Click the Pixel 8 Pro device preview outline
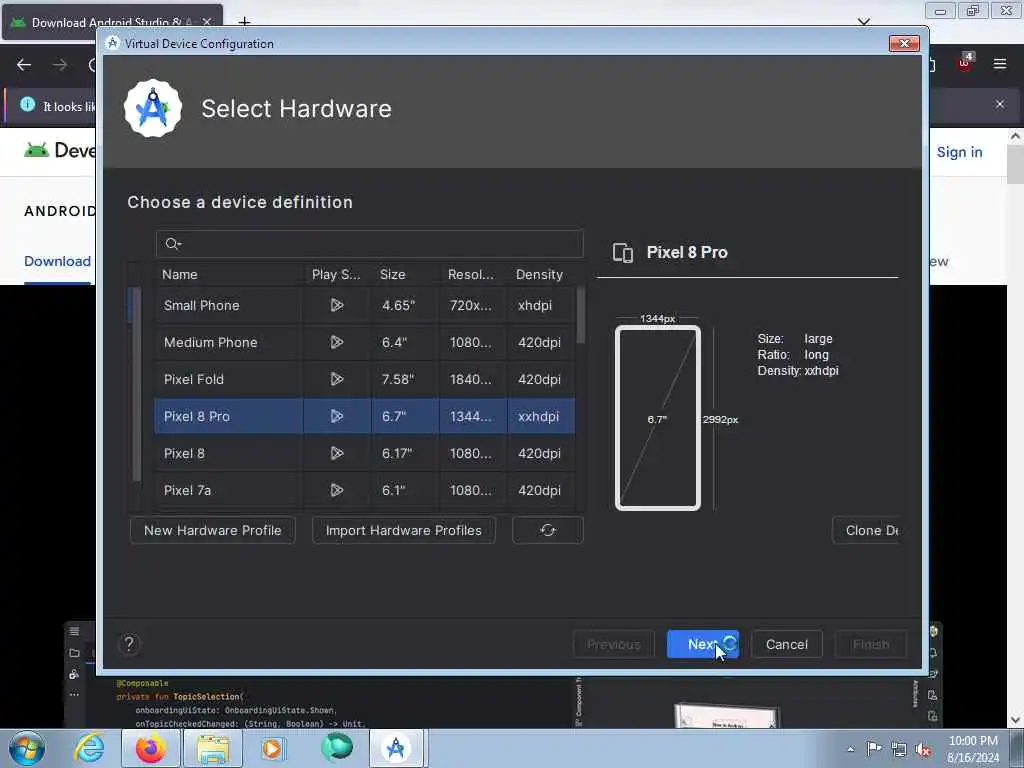This screenshot has width=1024, height=768. point(658,418)
